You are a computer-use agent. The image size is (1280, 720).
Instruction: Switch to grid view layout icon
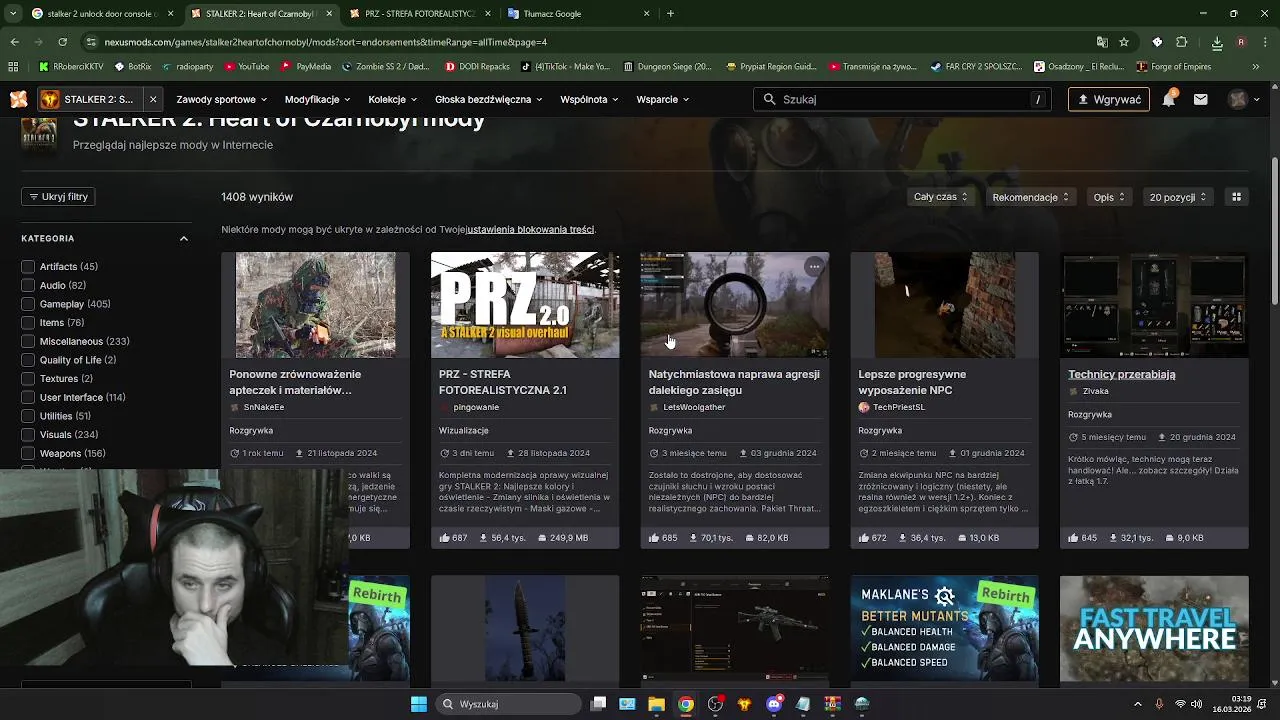(1236, 197)
